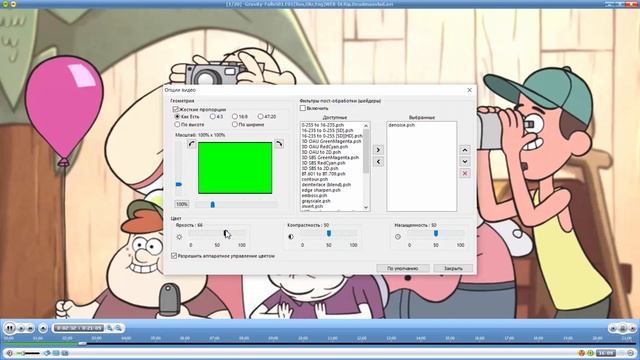The image size is (640, 360).
Task: Click the clock display at bottom right
Action: (x=606, y=353)
